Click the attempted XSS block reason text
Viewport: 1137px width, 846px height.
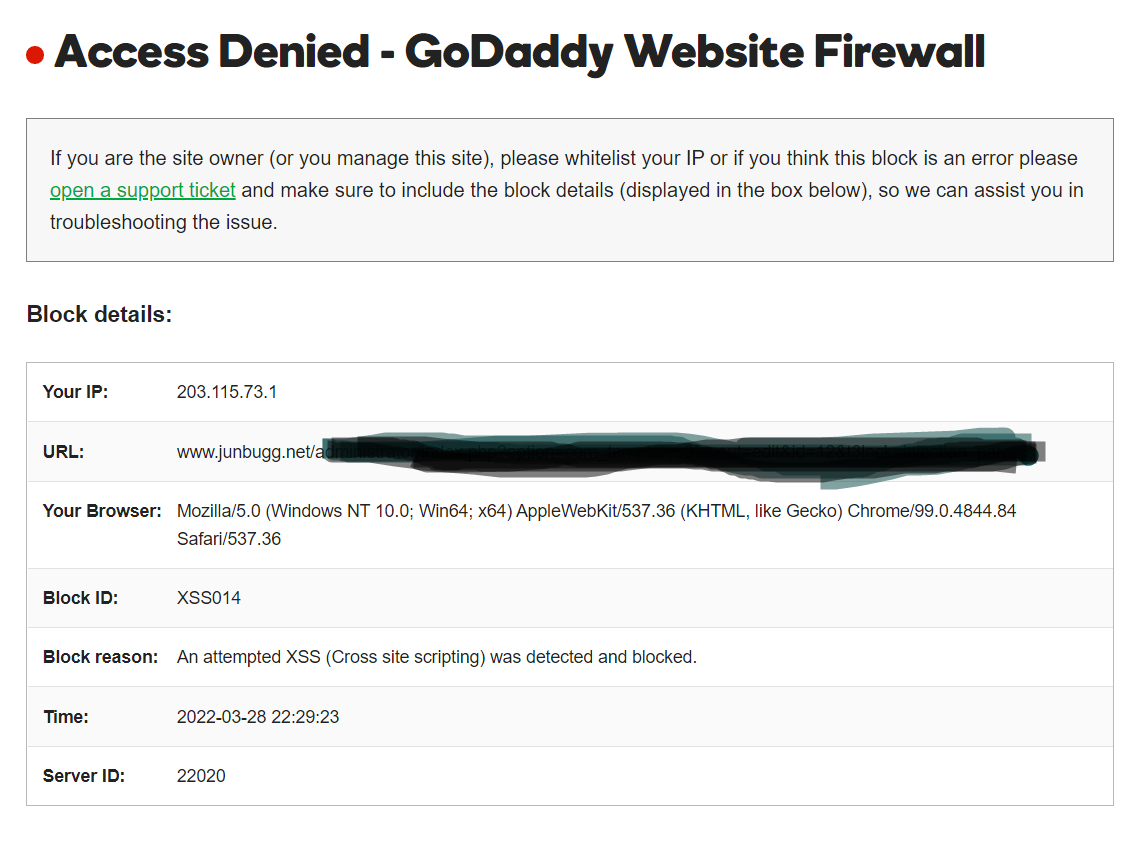tap(436, 657)
